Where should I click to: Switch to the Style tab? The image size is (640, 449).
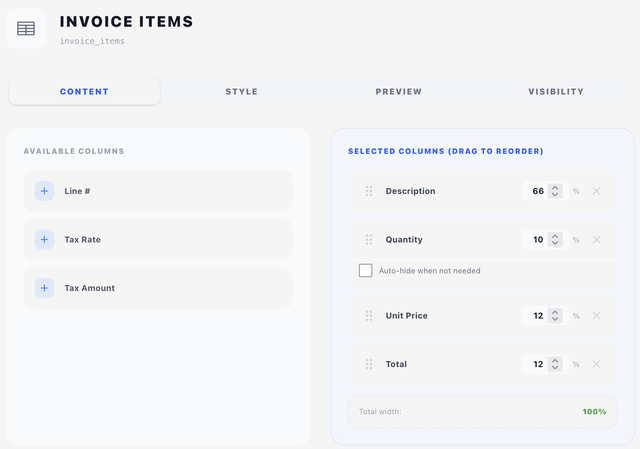pyautogui.click(x=242, y=91)
